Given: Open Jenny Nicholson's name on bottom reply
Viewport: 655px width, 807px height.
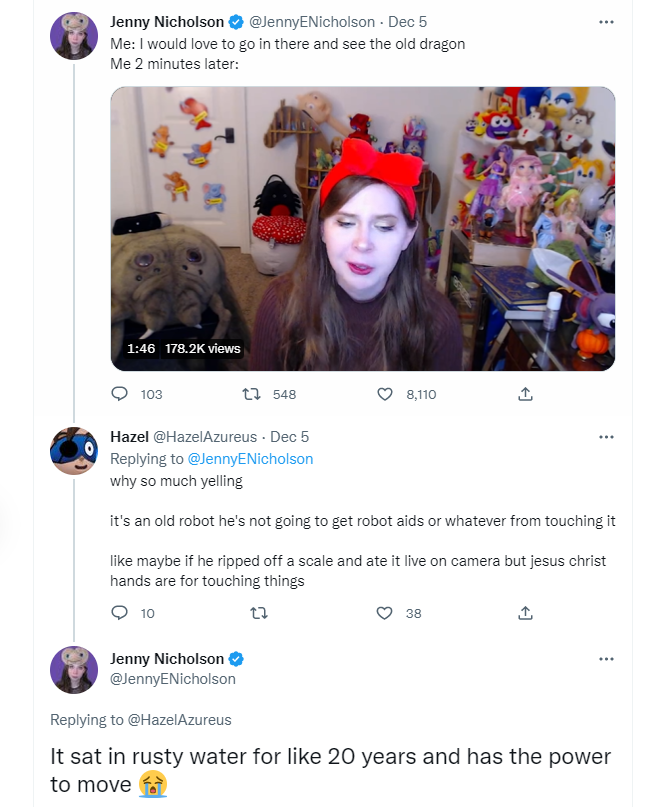Looking at the screenshot, I should pyautogui.click(x=167, y=659).
